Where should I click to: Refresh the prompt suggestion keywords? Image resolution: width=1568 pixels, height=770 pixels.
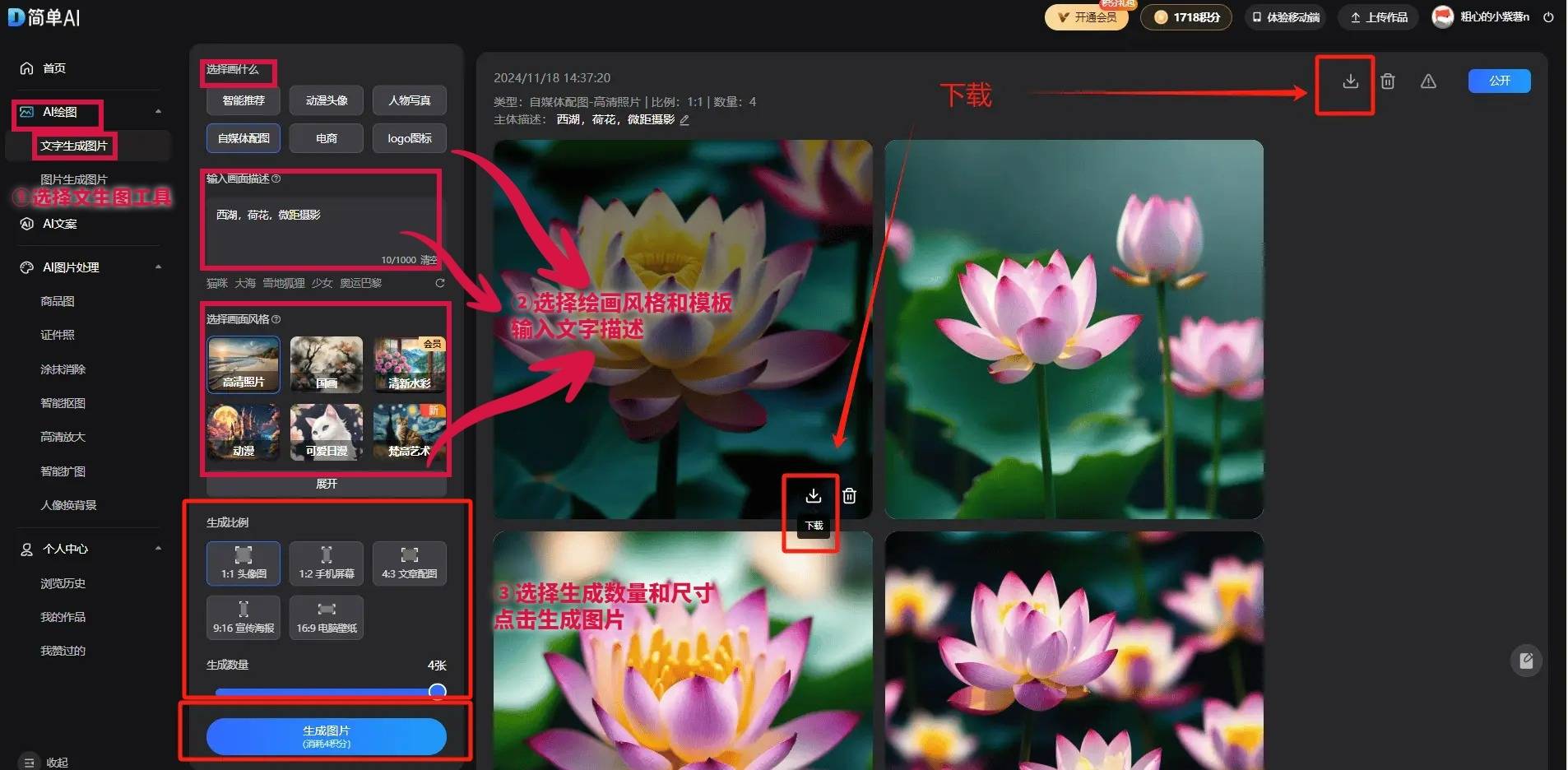(x=440, y=283)
